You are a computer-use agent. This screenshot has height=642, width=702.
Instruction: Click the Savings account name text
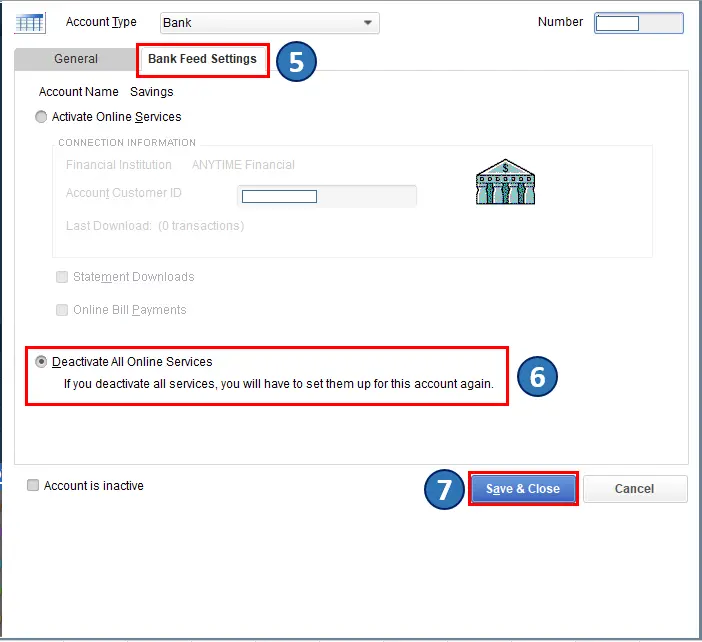(x=152, y=92)
